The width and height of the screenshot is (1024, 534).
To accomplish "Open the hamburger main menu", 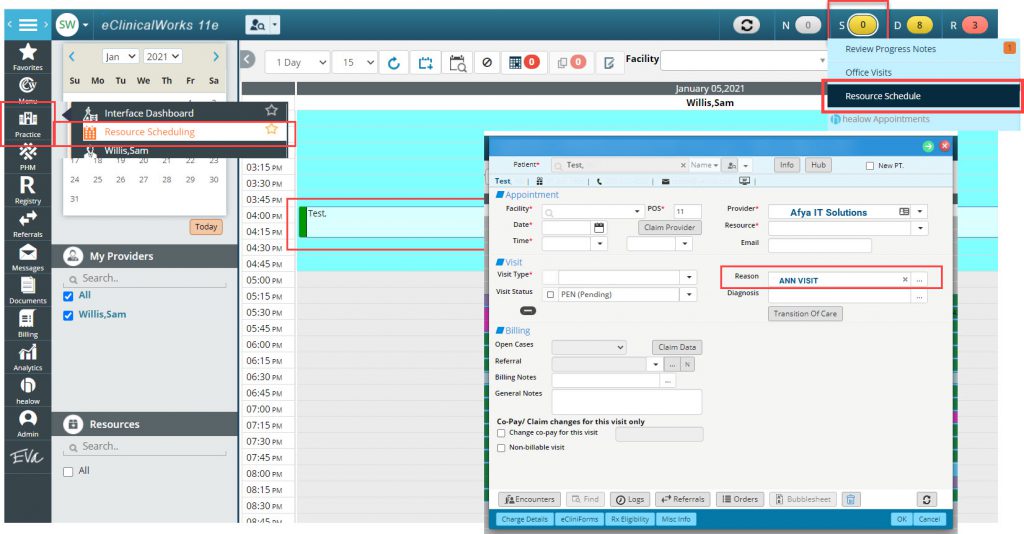I will pos(27,25).
